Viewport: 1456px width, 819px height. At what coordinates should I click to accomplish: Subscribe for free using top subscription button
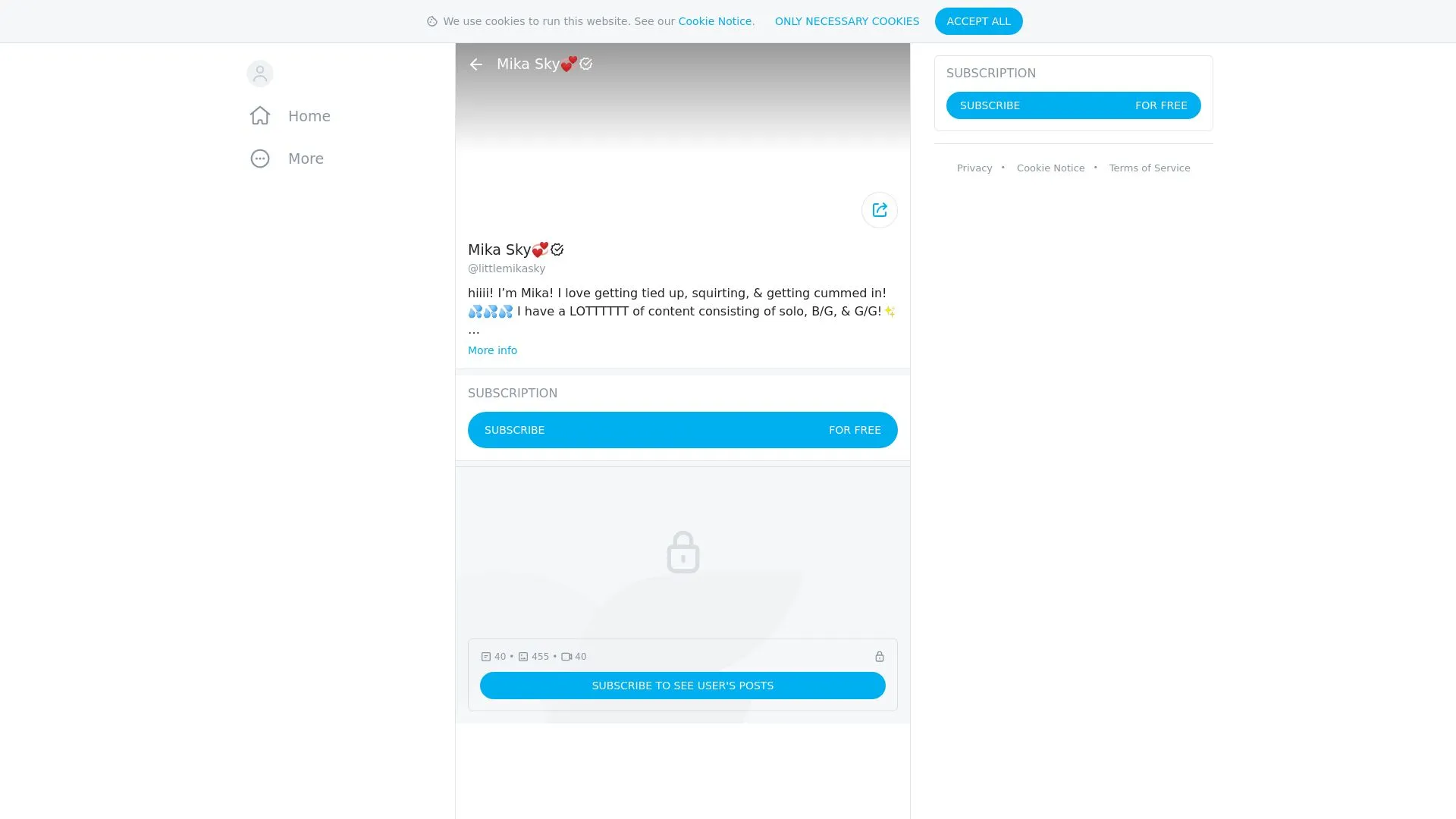pos(1073,105)
